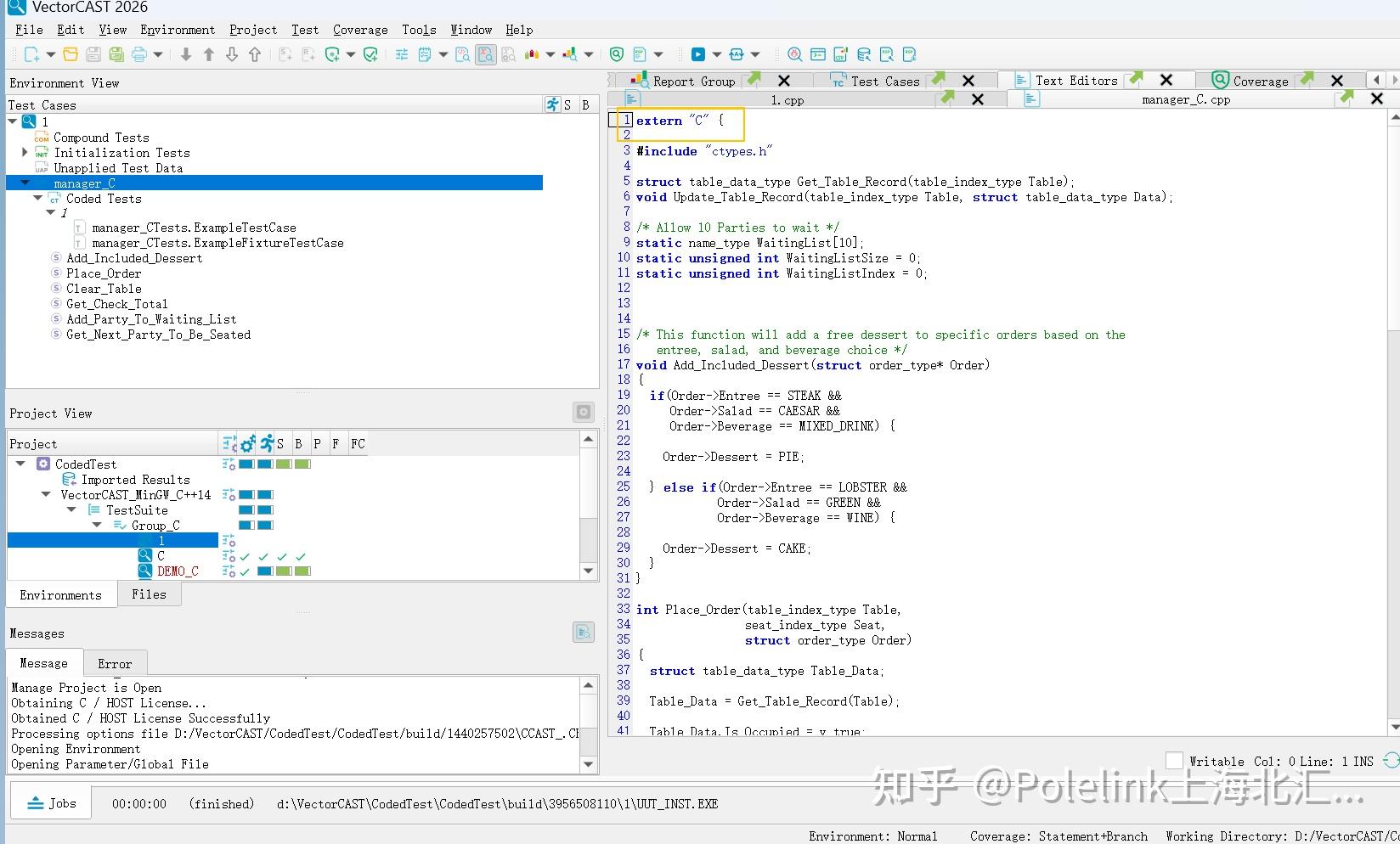Click the green shield with checkmark icon
Image resolution: width=1400 pixels, height=844 pixels.
pyautogui.click(x=370, y=54)
